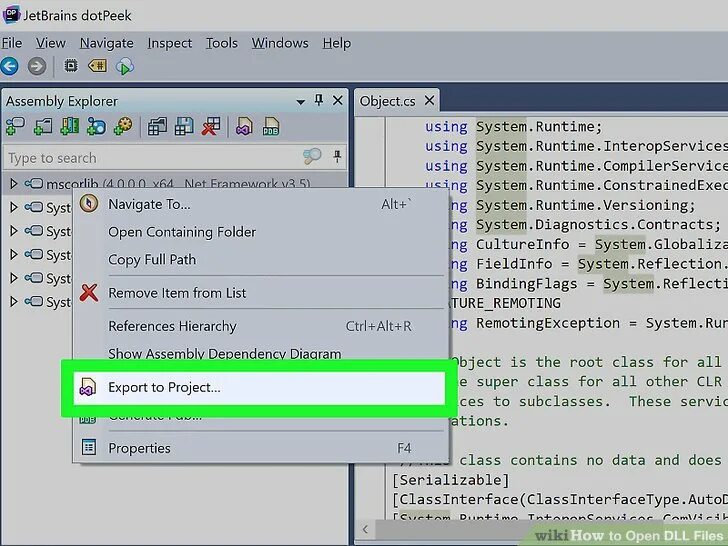Click the Properties list icon
The height and width of the screenshot is (546, 728).
pos(89,448)
